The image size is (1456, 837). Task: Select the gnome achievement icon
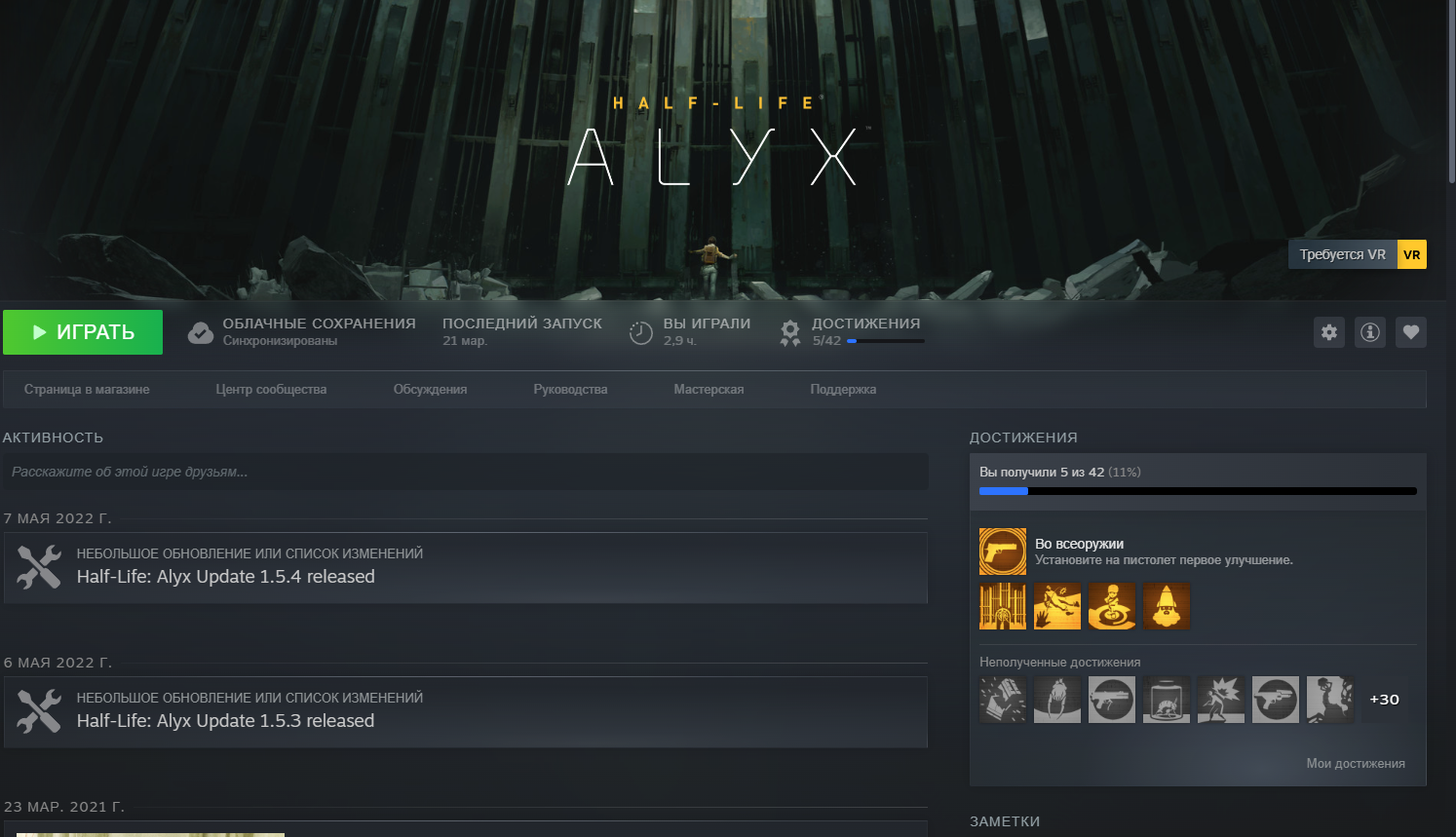point(1167,606)
